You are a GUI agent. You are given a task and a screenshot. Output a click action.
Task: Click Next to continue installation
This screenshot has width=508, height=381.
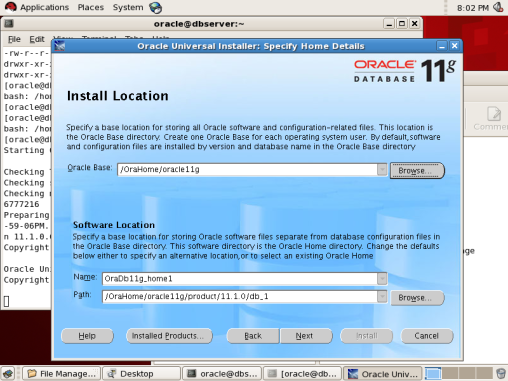[x=306, y=336]
